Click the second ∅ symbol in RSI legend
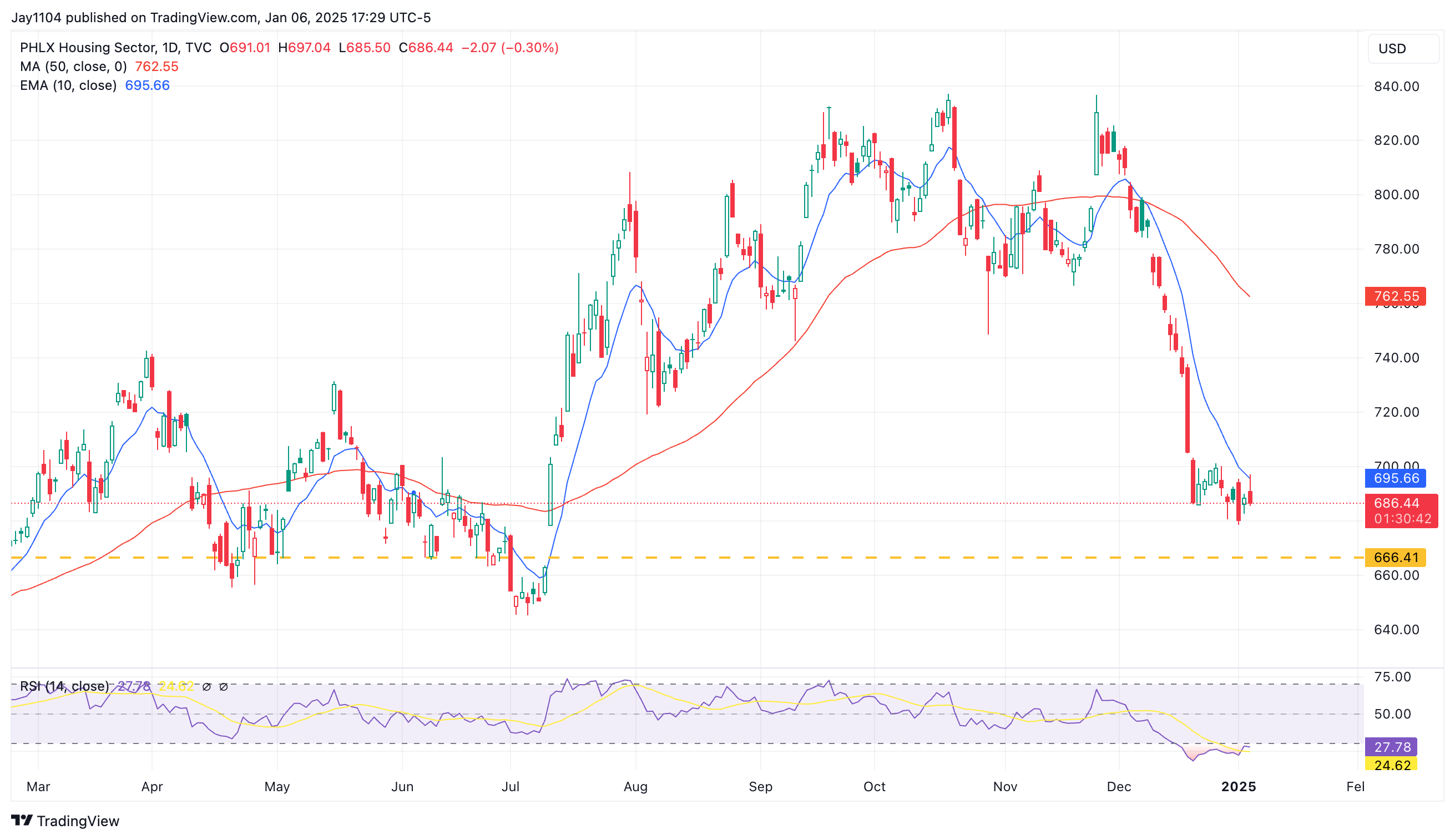Viewport: 1455px width, 840px height. click(x=224, y=686)
